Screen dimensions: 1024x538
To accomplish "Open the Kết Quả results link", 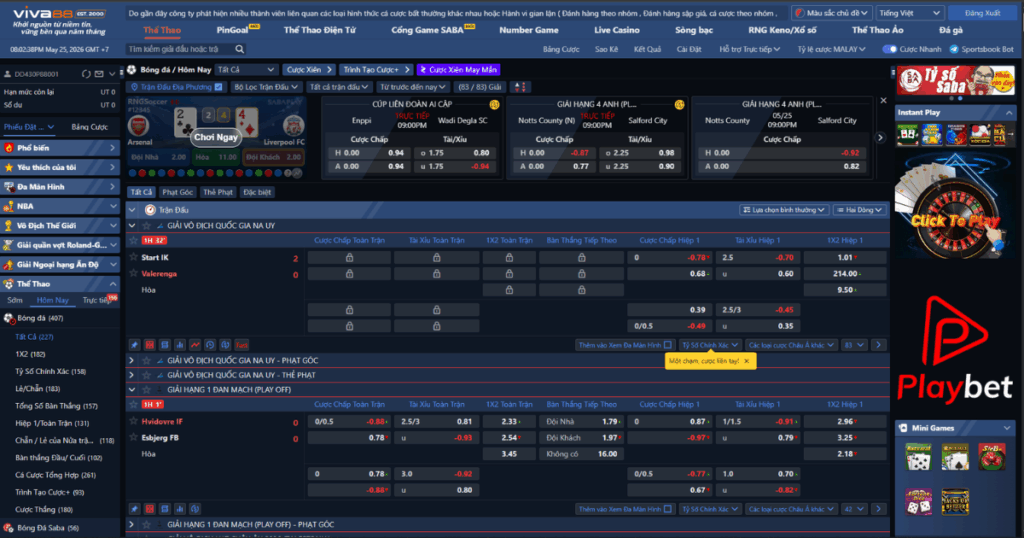I will (647, 49).
